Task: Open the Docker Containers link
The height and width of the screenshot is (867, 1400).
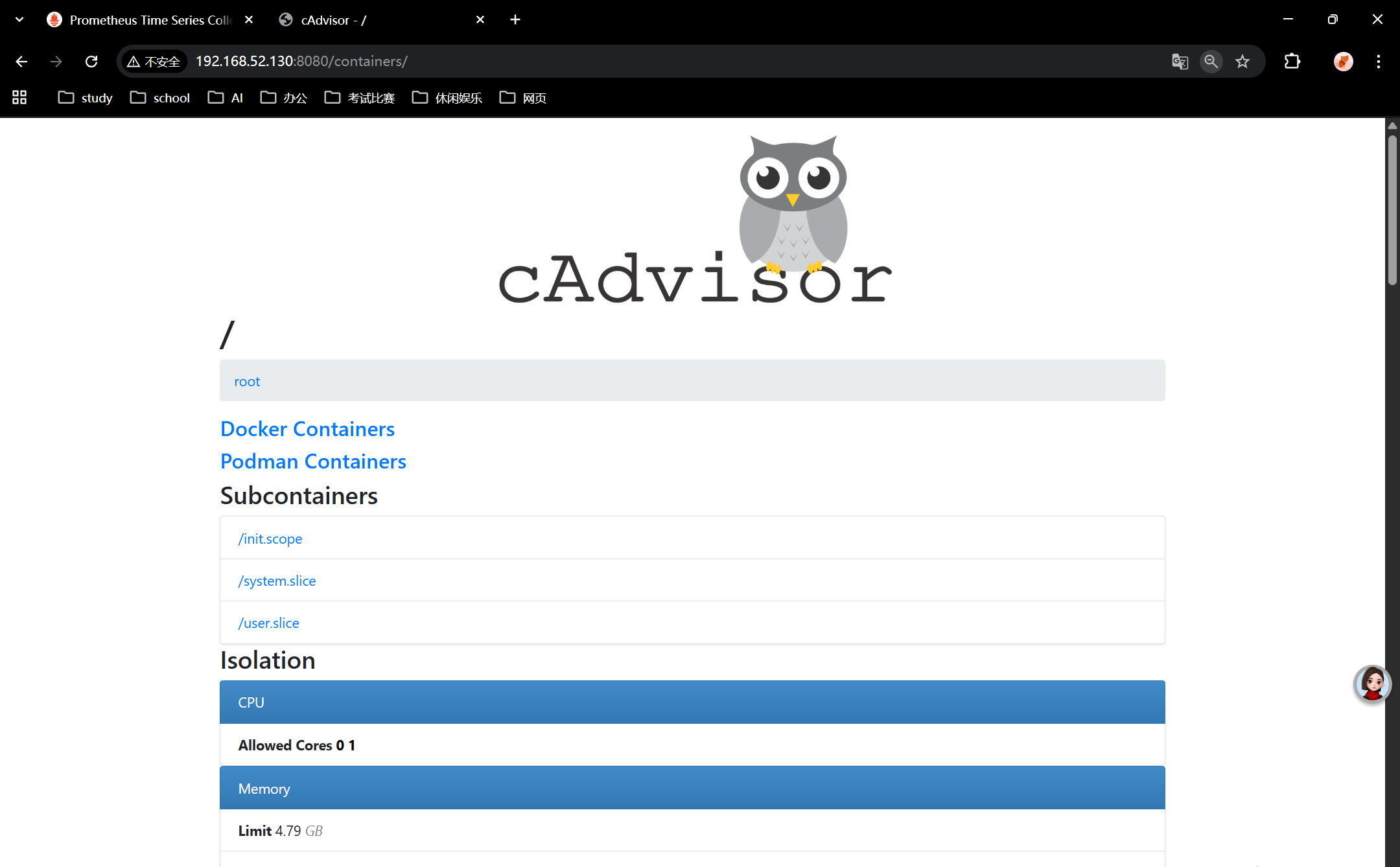Action: [x=307, y=429]
